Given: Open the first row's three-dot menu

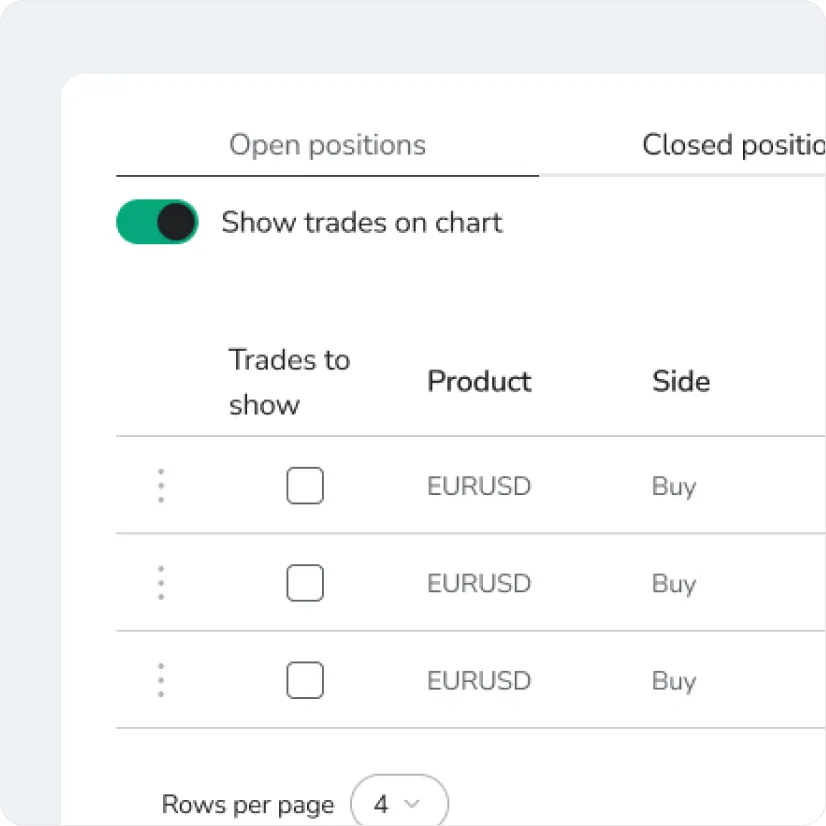Looking at the screenshot, I should 161,486.
